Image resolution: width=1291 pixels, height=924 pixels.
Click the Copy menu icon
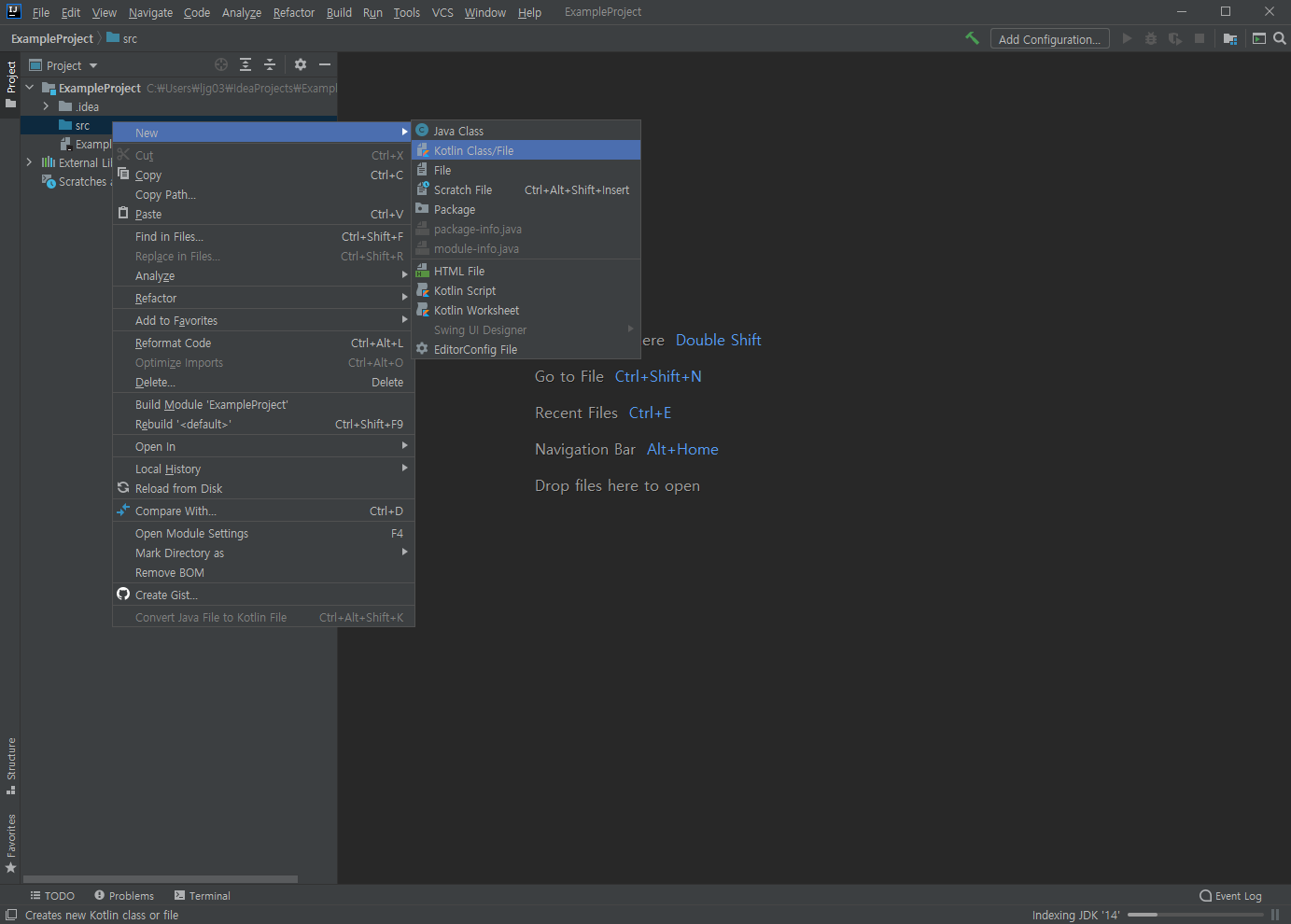[x=123, y=174]
